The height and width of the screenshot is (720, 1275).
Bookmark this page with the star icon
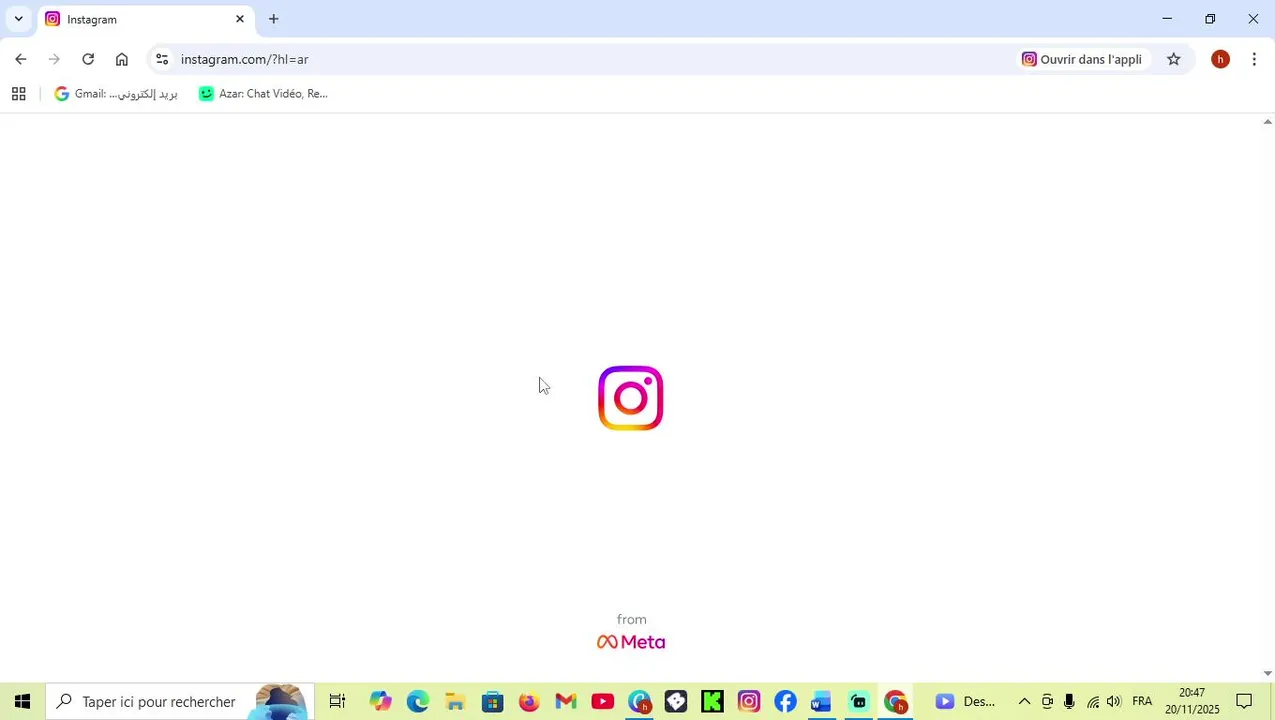point(1174,59)
